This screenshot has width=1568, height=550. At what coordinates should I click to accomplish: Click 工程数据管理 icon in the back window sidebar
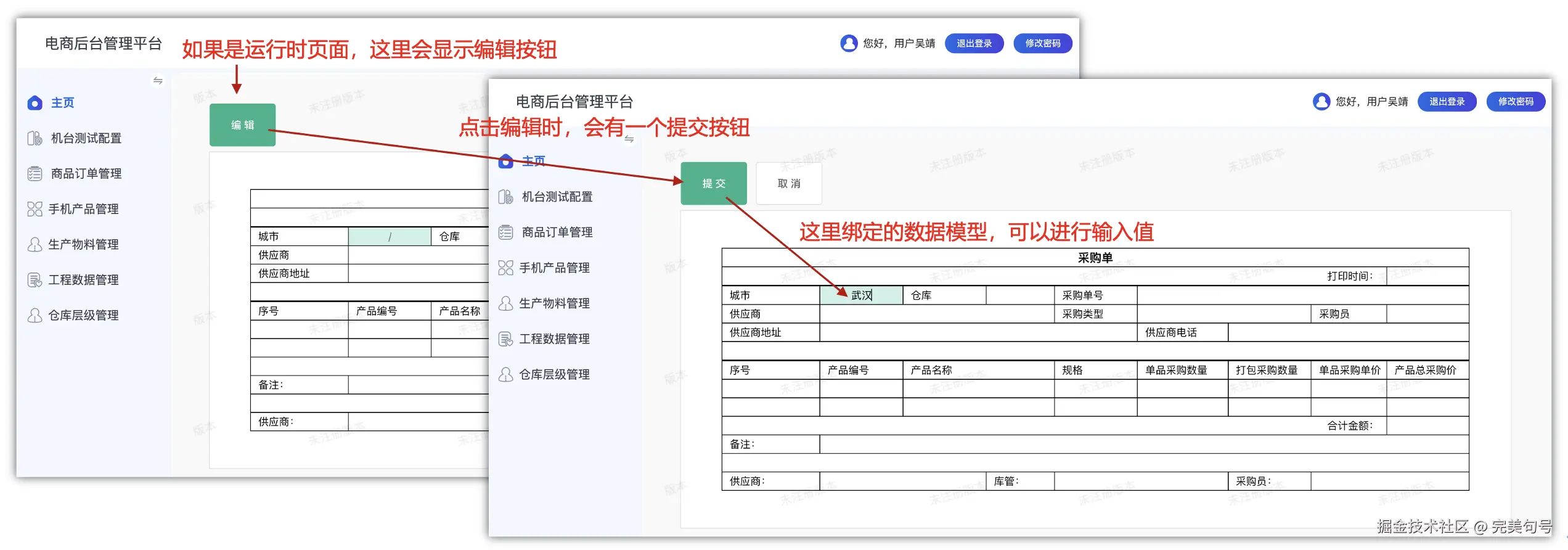35,279
